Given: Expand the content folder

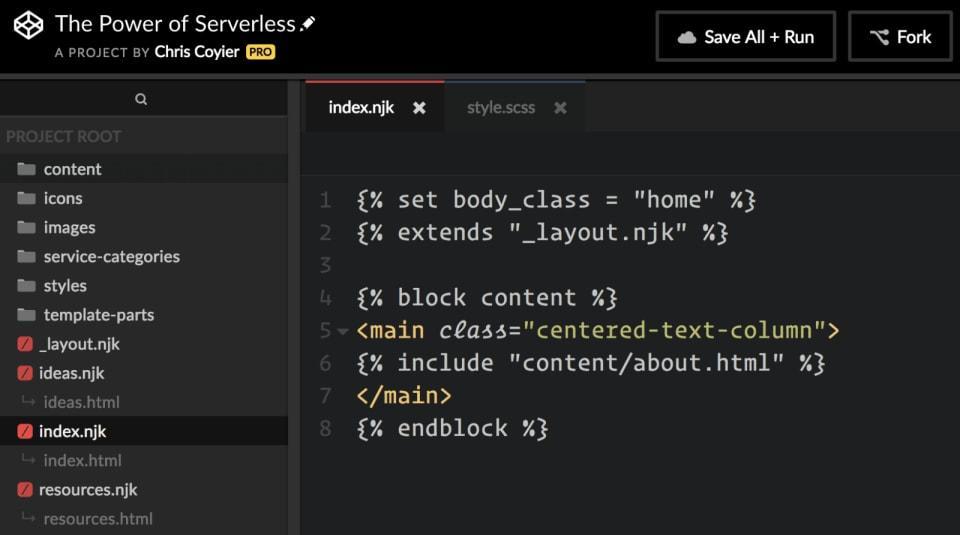Looking at the screenshot, I should point(72,169).
